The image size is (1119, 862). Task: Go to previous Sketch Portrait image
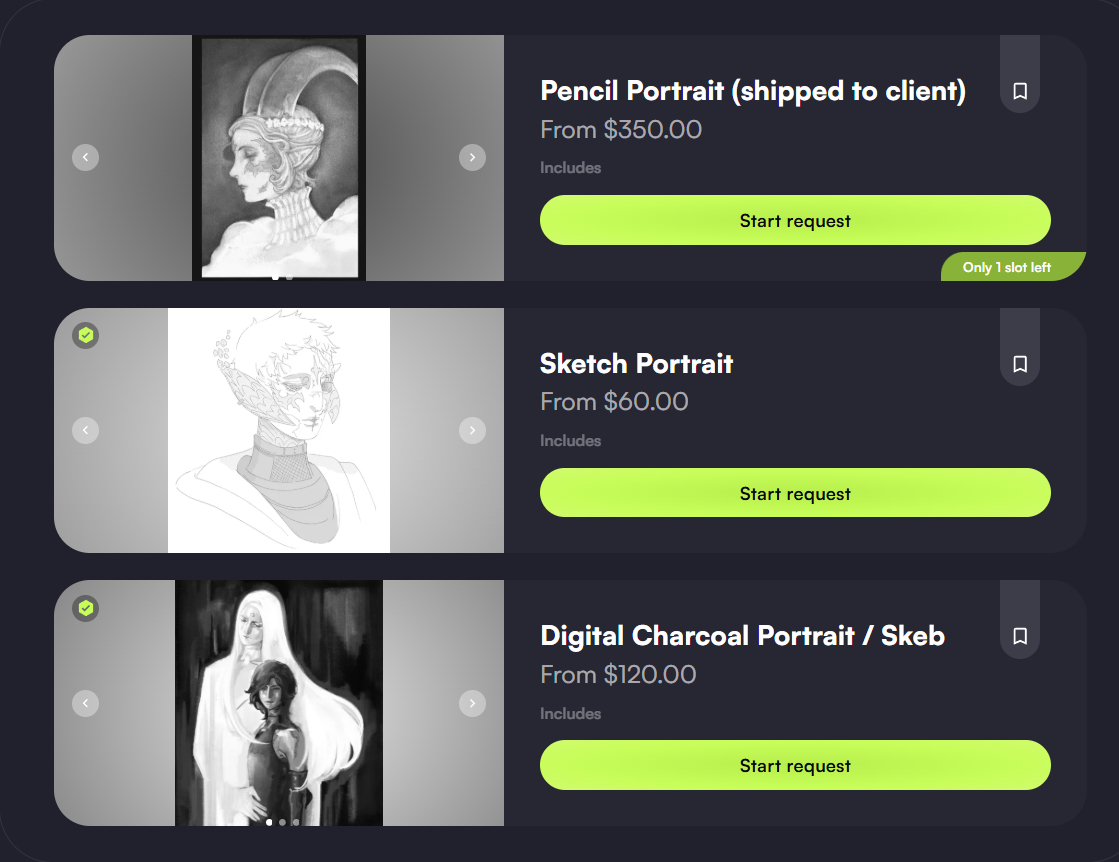click(86, 430)
